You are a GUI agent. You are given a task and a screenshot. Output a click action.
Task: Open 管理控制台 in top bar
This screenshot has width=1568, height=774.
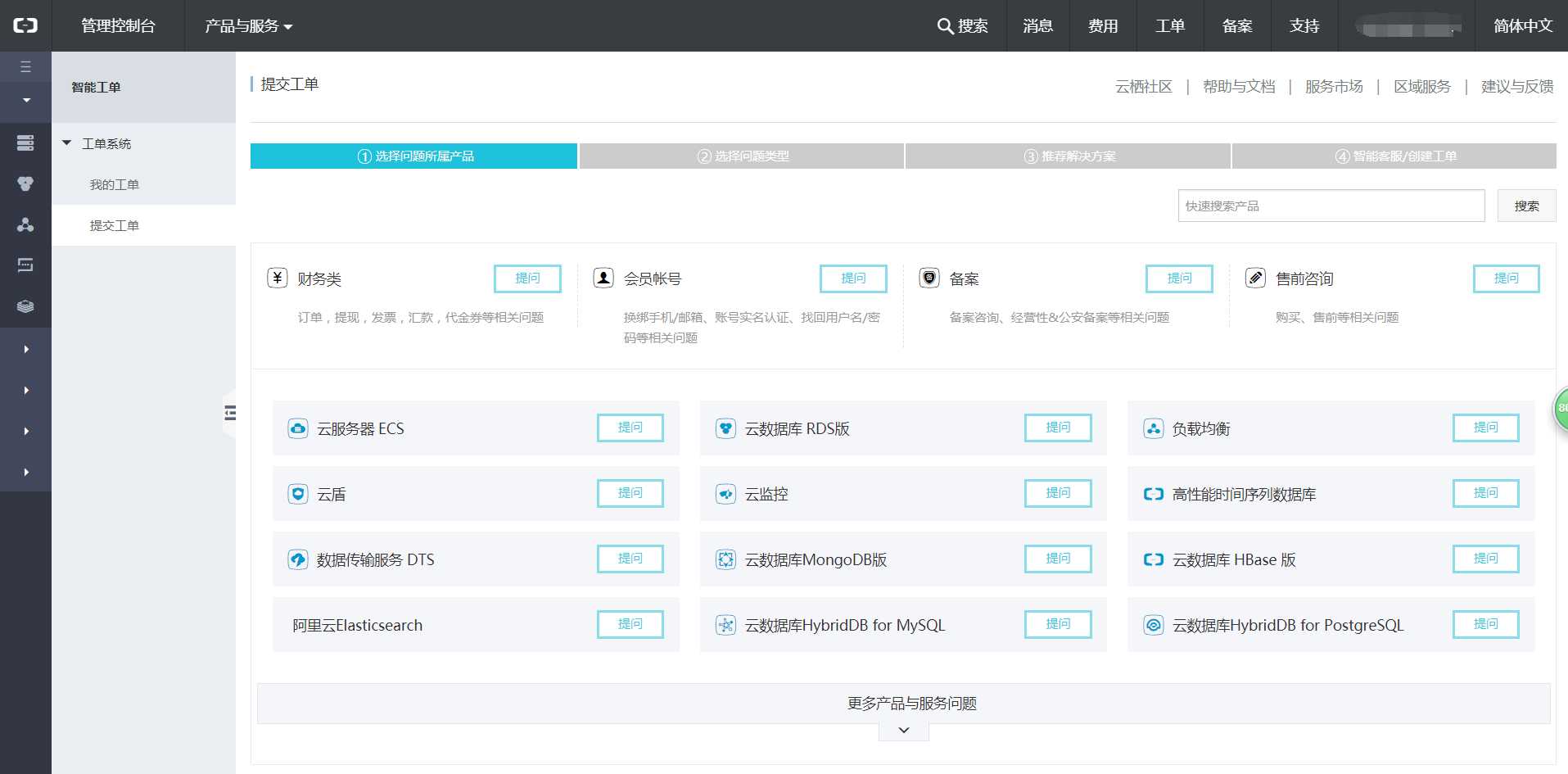118,25
